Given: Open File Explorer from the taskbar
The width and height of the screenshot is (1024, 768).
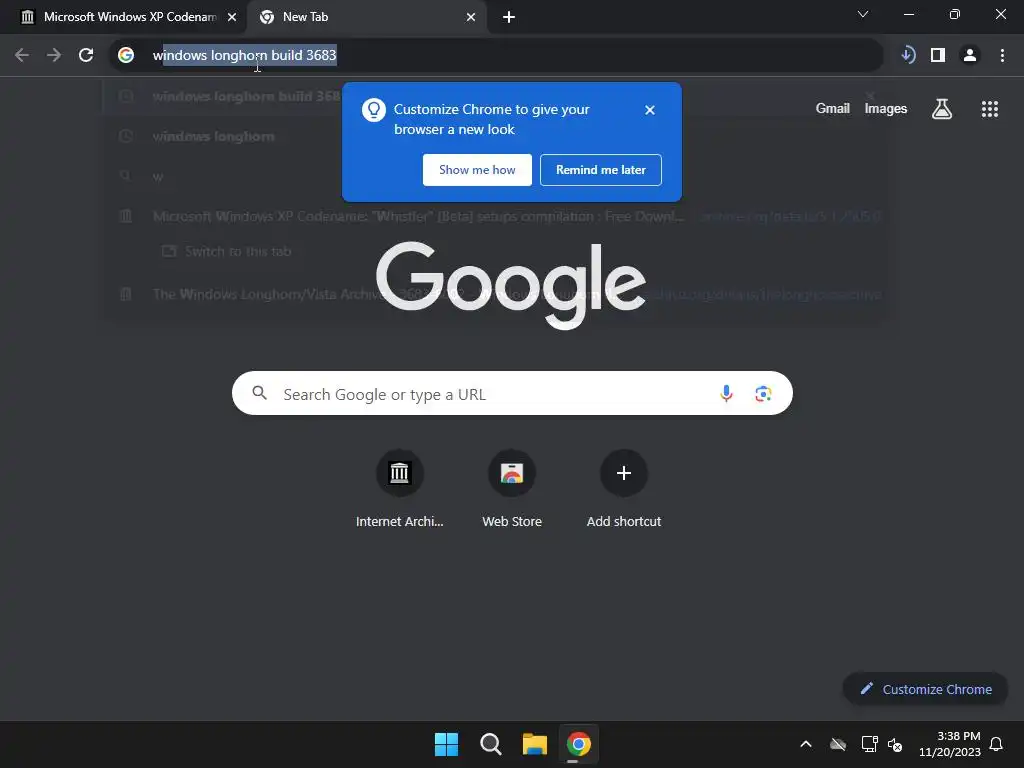Looking at the screenshot, I should [x=534, y=744].
